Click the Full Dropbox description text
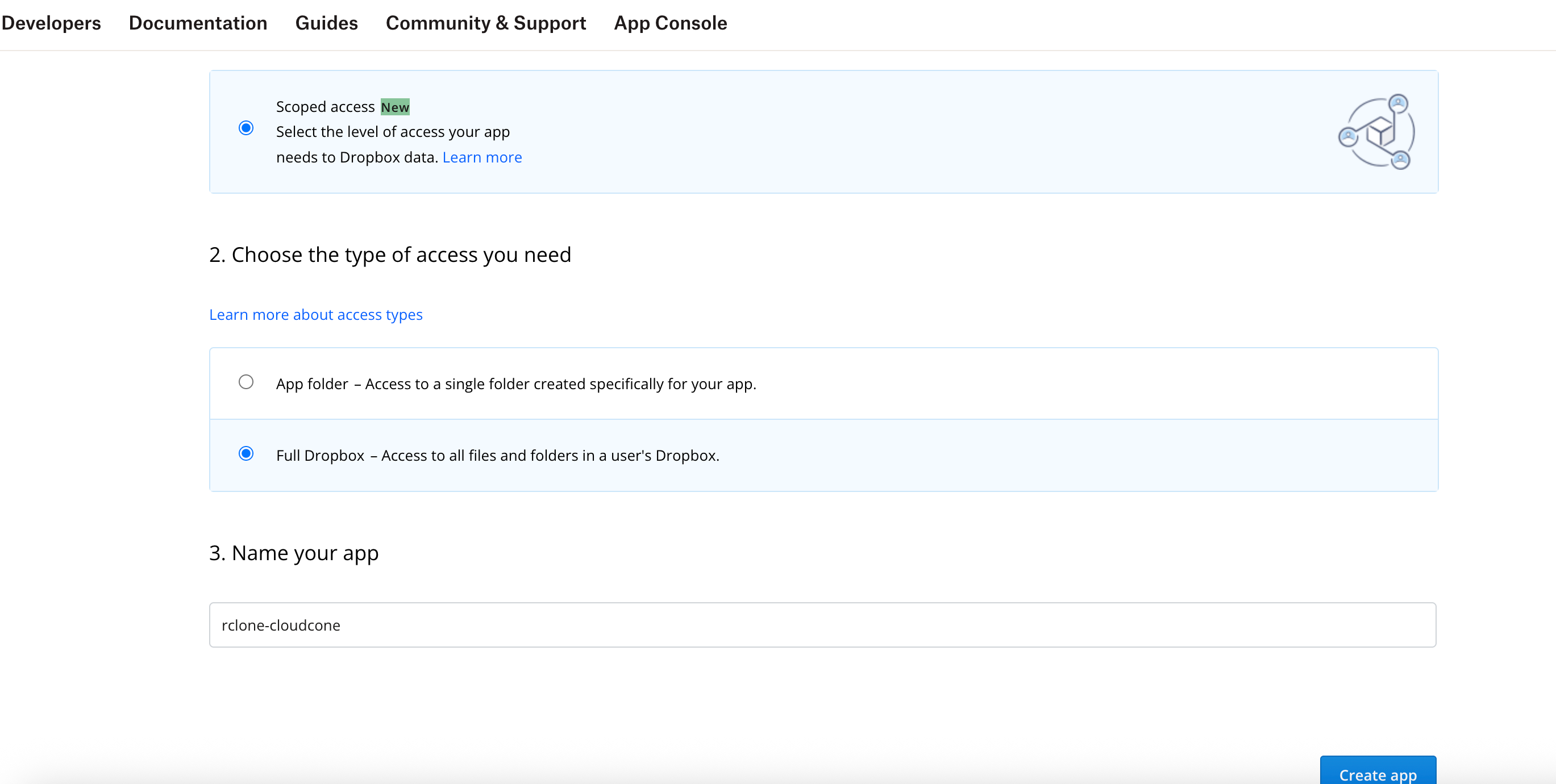 (x=497, y=456)
